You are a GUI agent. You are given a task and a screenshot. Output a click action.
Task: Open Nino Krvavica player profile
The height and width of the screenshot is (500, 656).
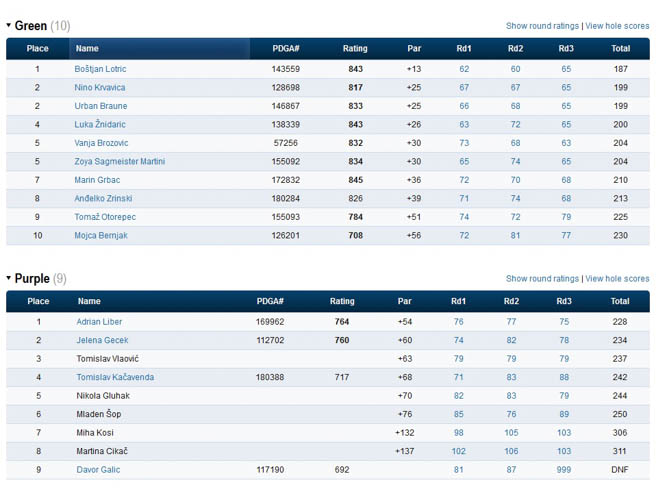click(100, 88)
